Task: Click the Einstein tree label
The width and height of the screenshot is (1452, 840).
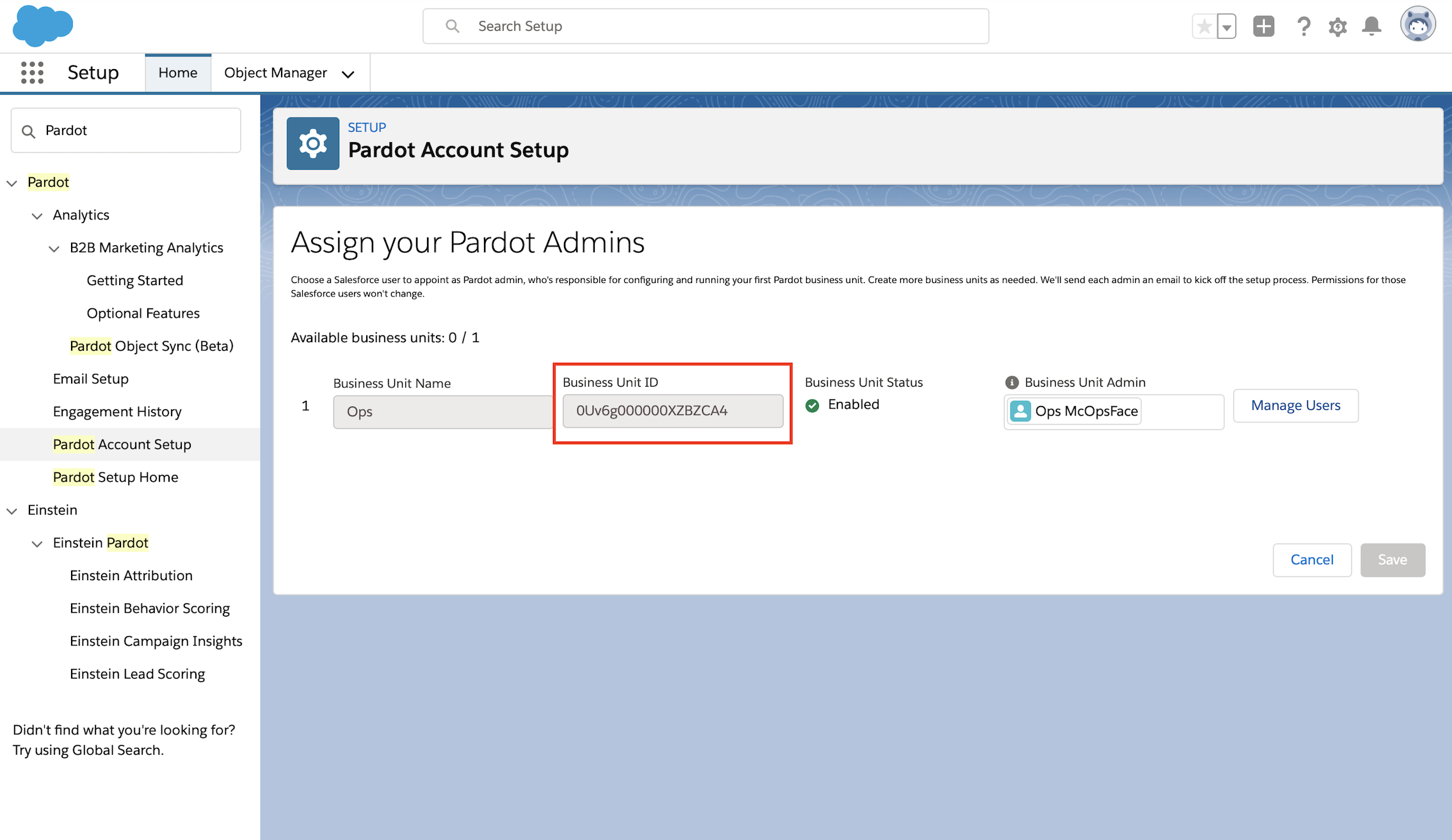Action: coord(52,510)
